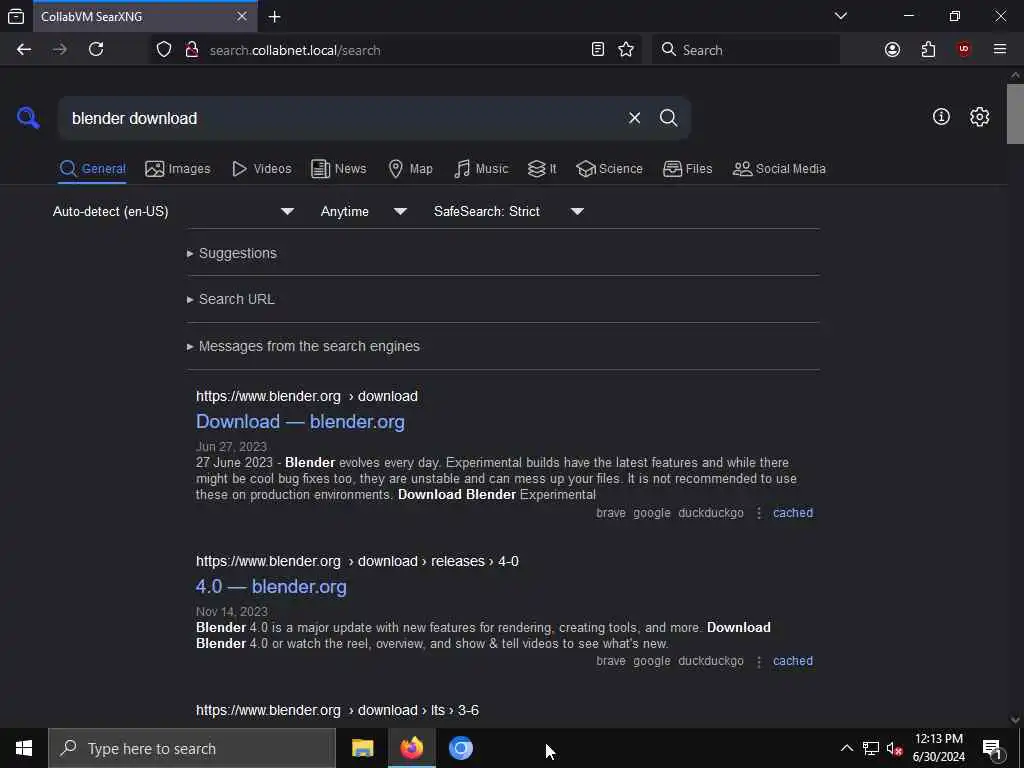Switch to the Images tab
This screenshot has height=768, width=1024.
pos(178,169)
